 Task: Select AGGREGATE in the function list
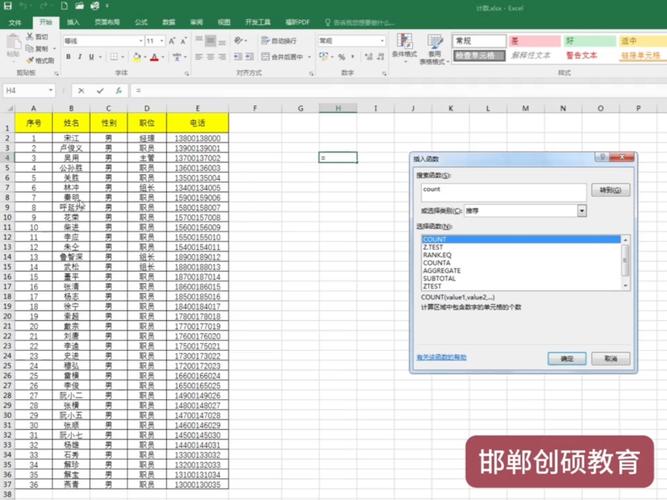click(x=442, y=271)
